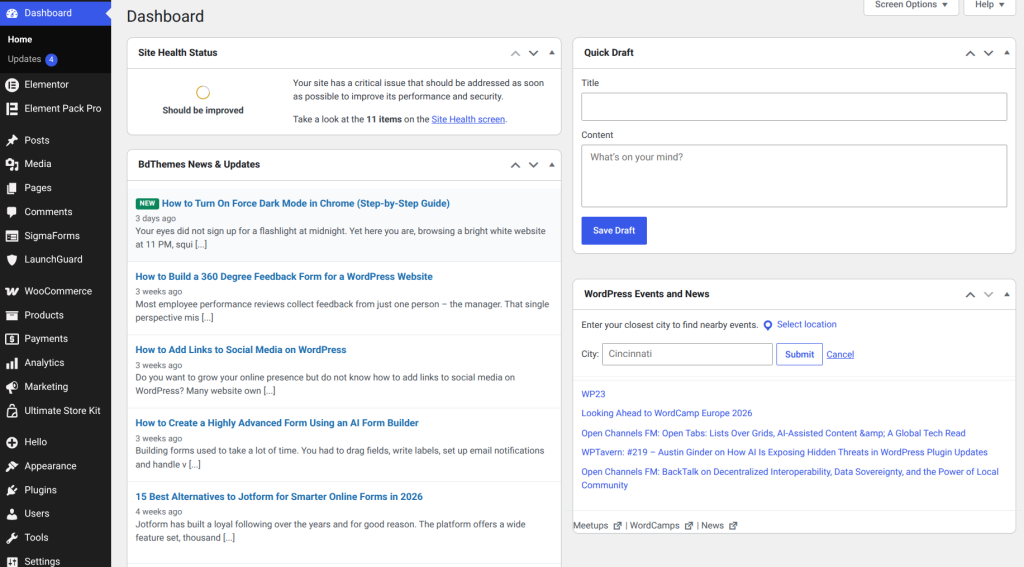Click the News external link icon
Viewport: 1024px width, 567px height.
click(733, 526)
